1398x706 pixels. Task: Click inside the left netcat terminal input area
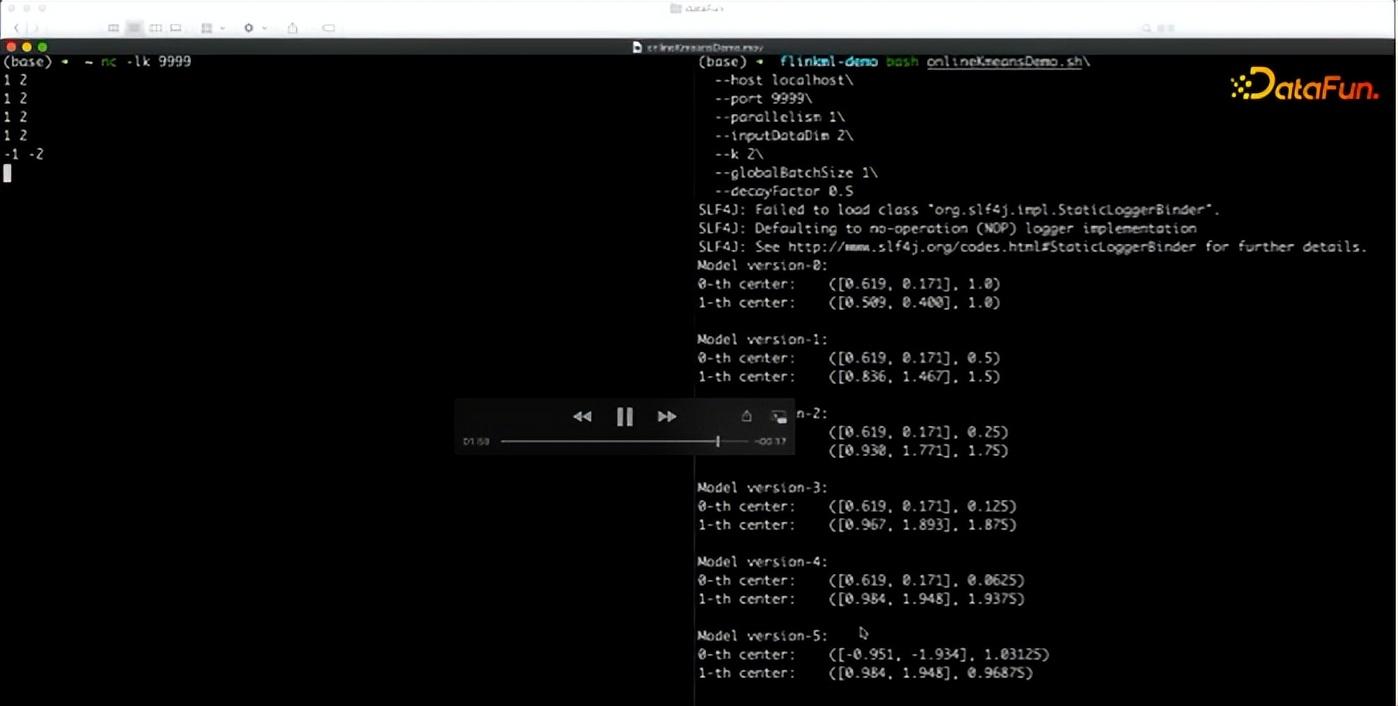[x=150, y=172]
